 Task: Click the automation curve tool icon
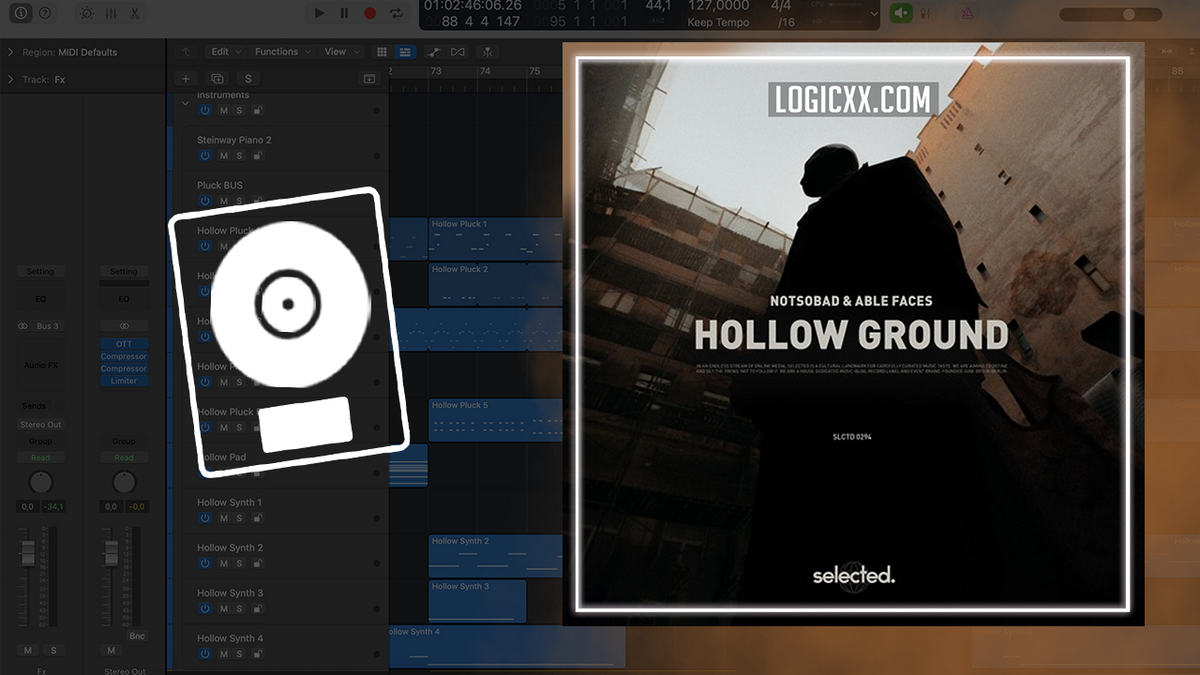(435, 51)
